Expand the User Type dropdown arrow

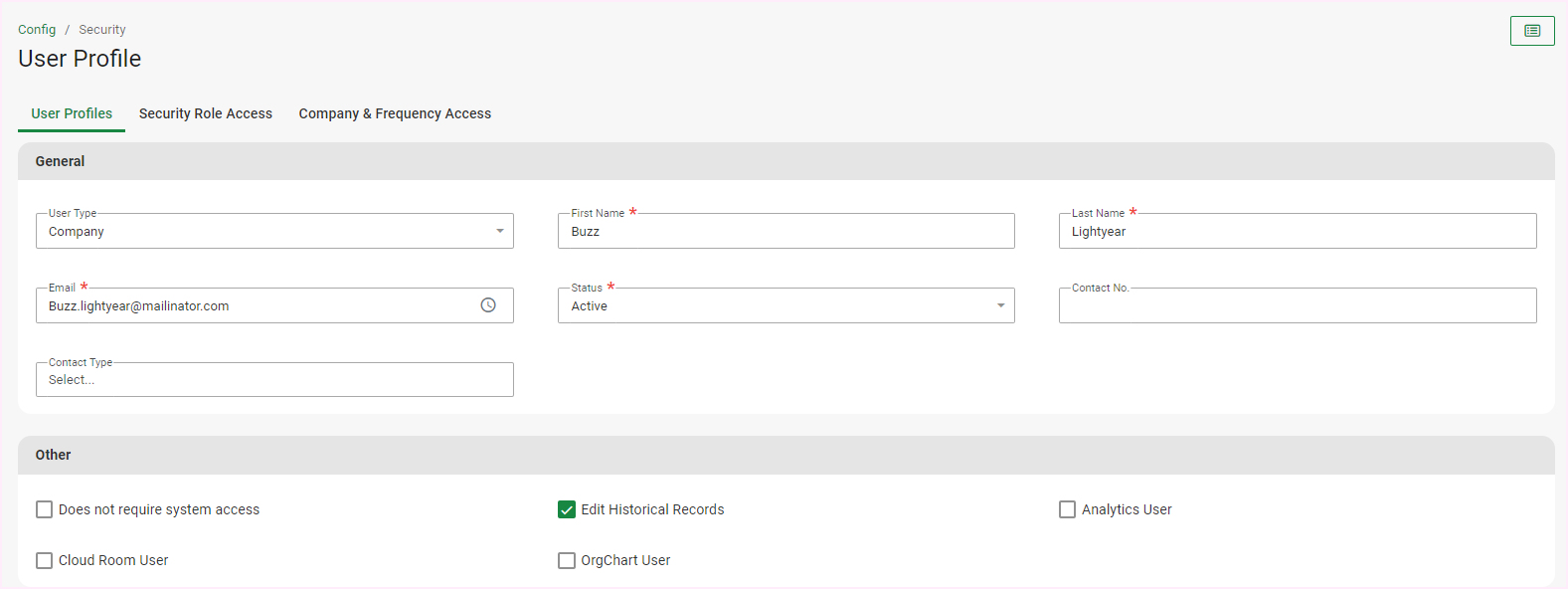499,231
